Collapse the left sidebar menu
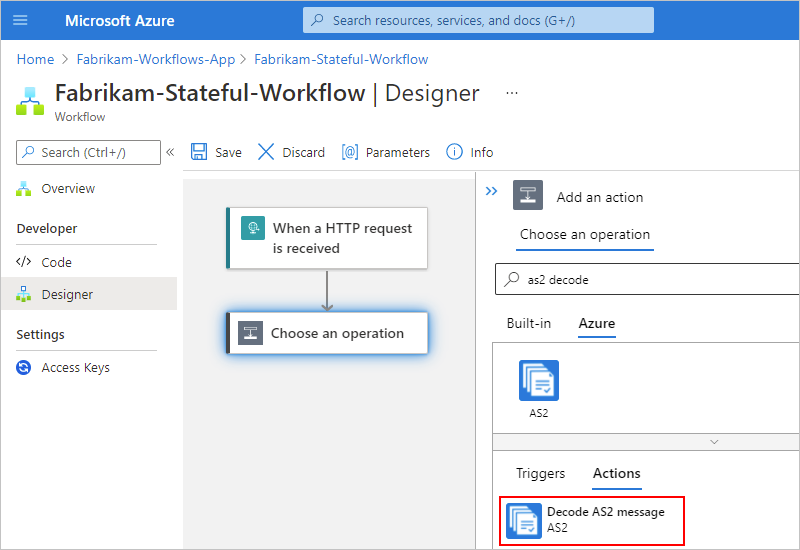This screenshot has height=550, width=800. click(170, 152)
